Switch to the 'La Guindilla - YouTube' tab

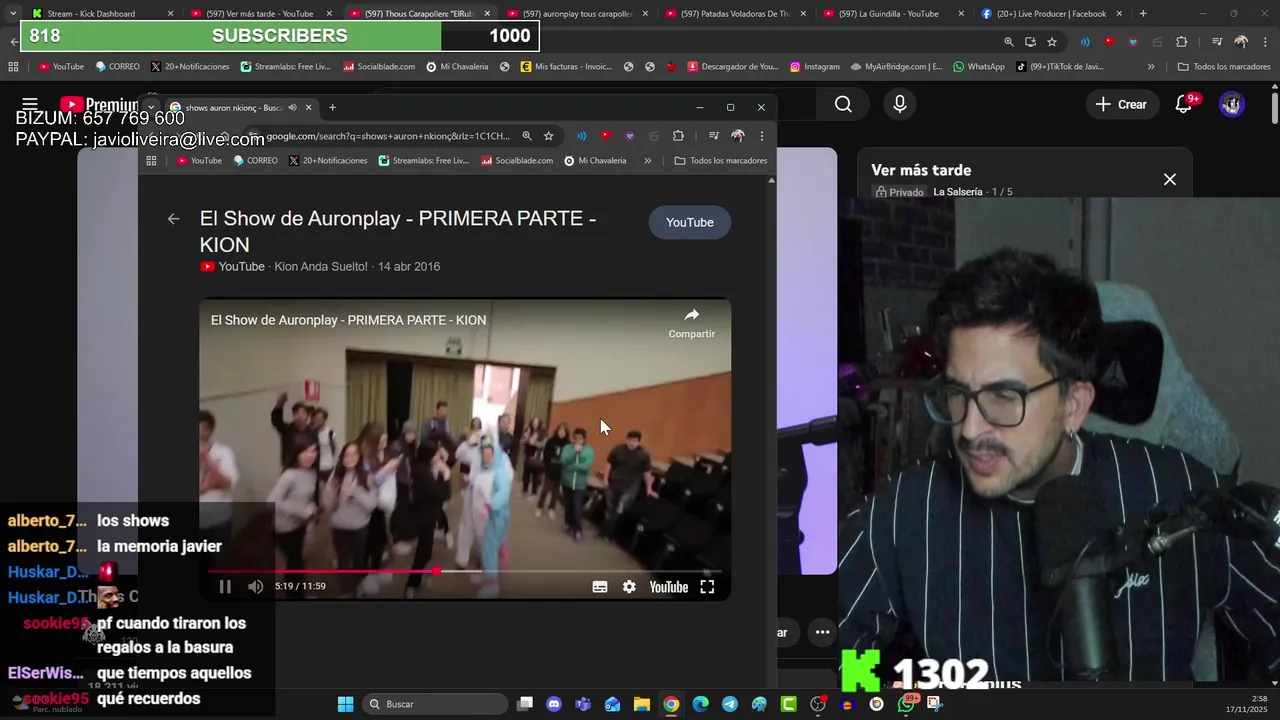pos(893,14)
